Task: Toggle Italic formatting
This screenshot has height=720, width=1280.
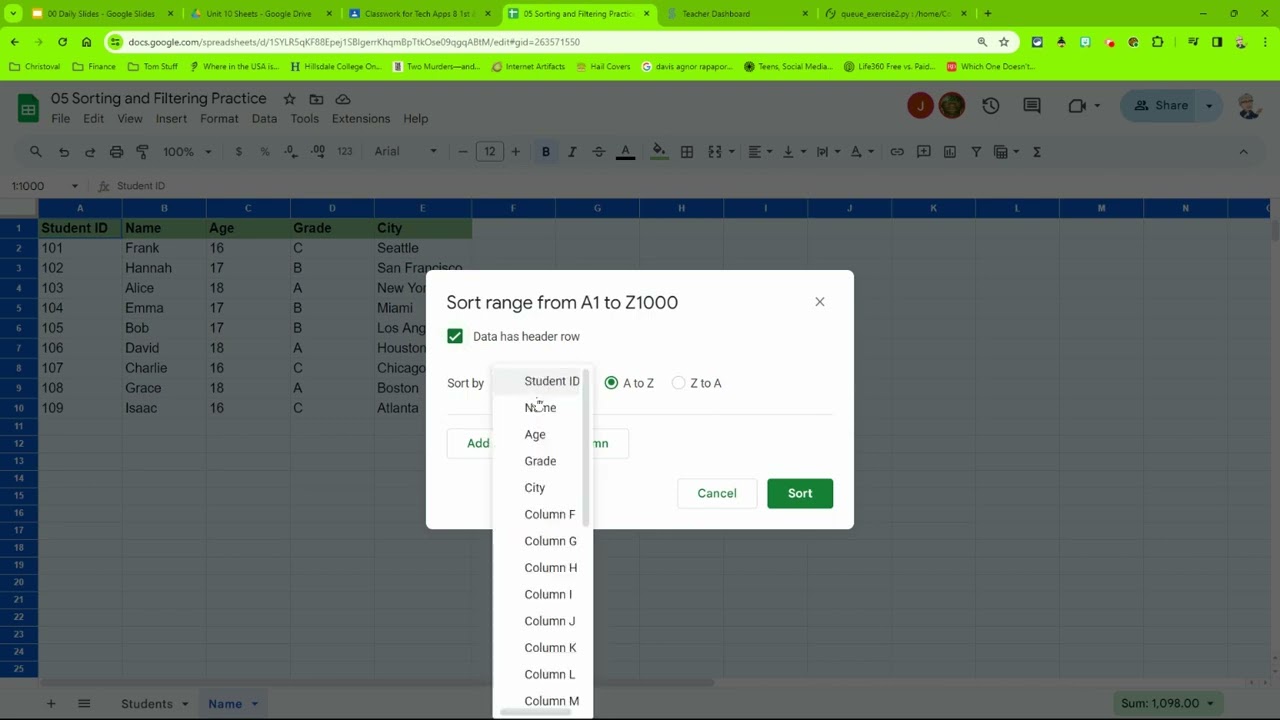Action: pos(572,152)
